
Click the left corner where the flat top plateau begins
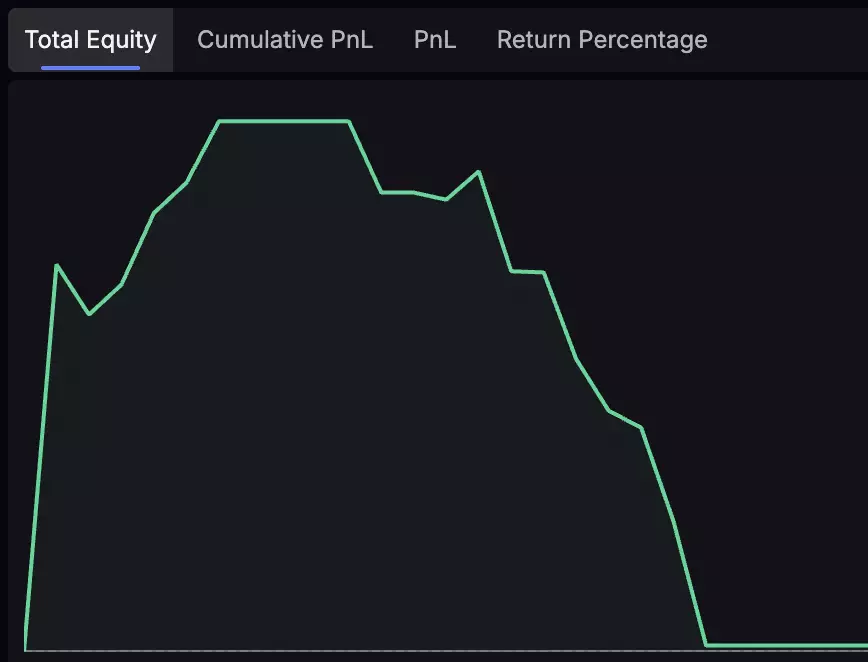pos(219,121)
